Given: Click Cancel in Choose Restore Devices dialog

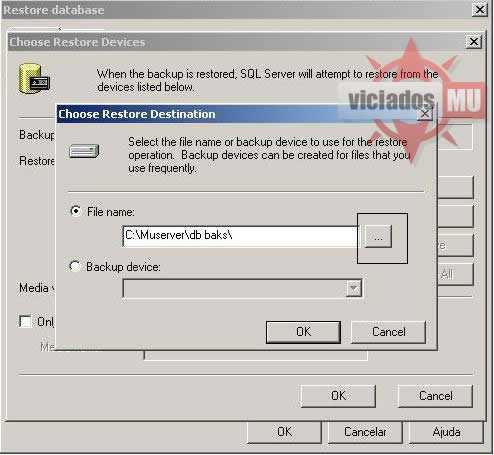Looking at the screenshot, I should point(436,396).
